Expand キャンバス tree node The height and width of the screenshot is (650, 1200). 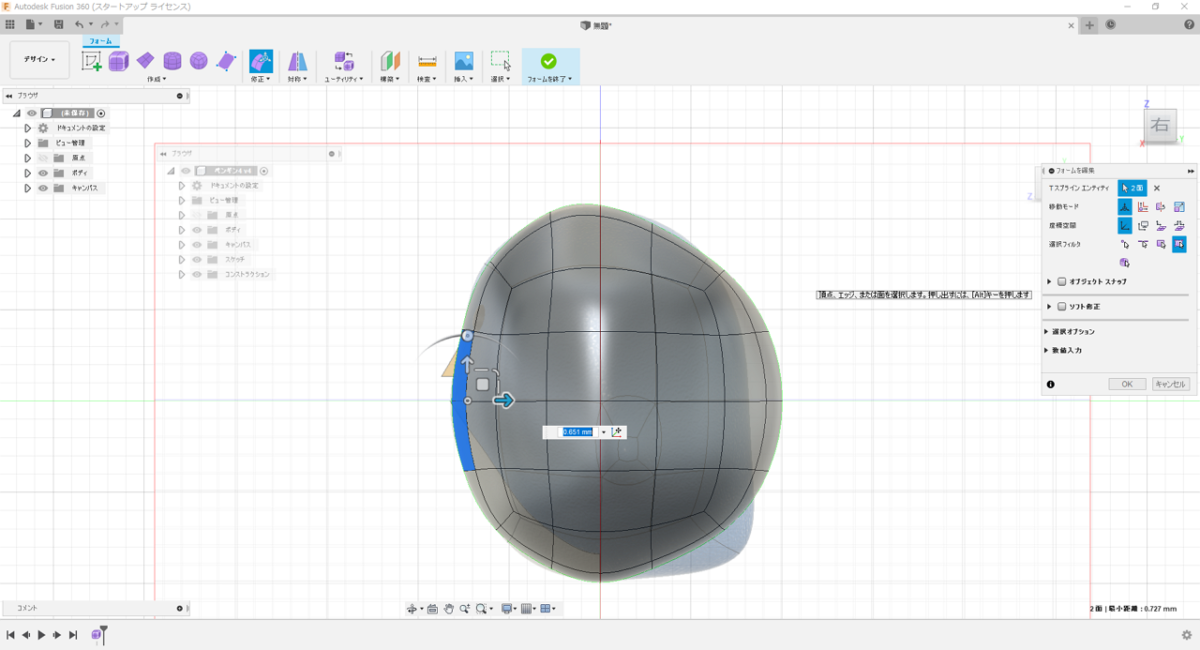coord(28,188)
